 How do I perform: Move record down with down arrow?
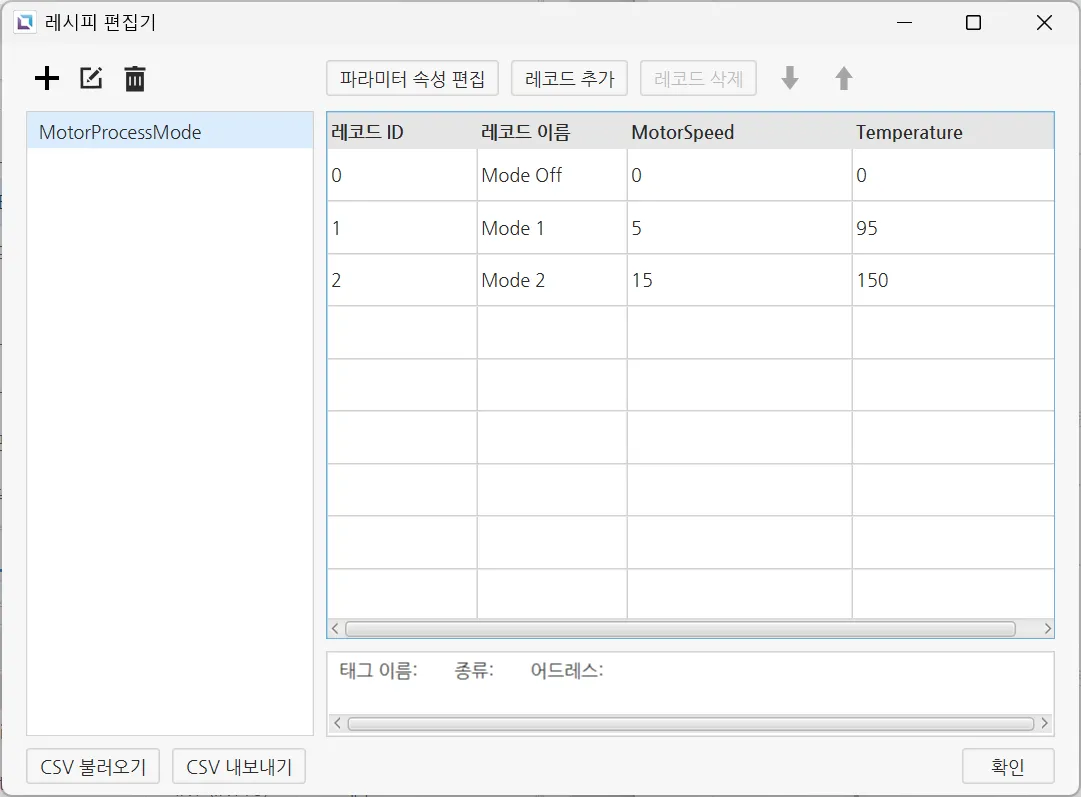[x=790, y=78]
